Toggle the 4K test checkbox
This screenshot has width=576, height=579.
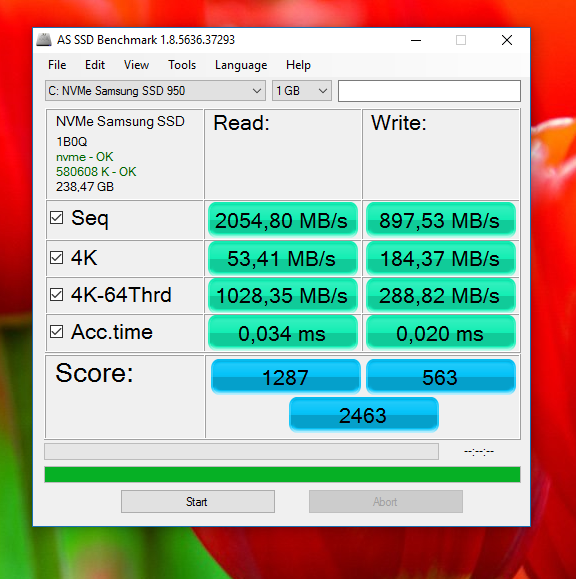tap(56, 257)
